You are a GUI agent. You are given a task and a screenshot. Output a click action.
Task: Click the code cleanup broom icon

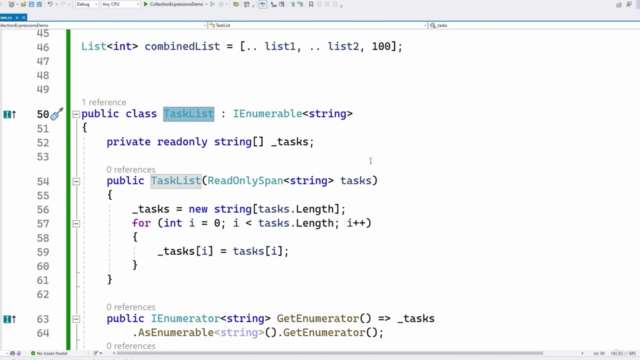coord(96,353)
